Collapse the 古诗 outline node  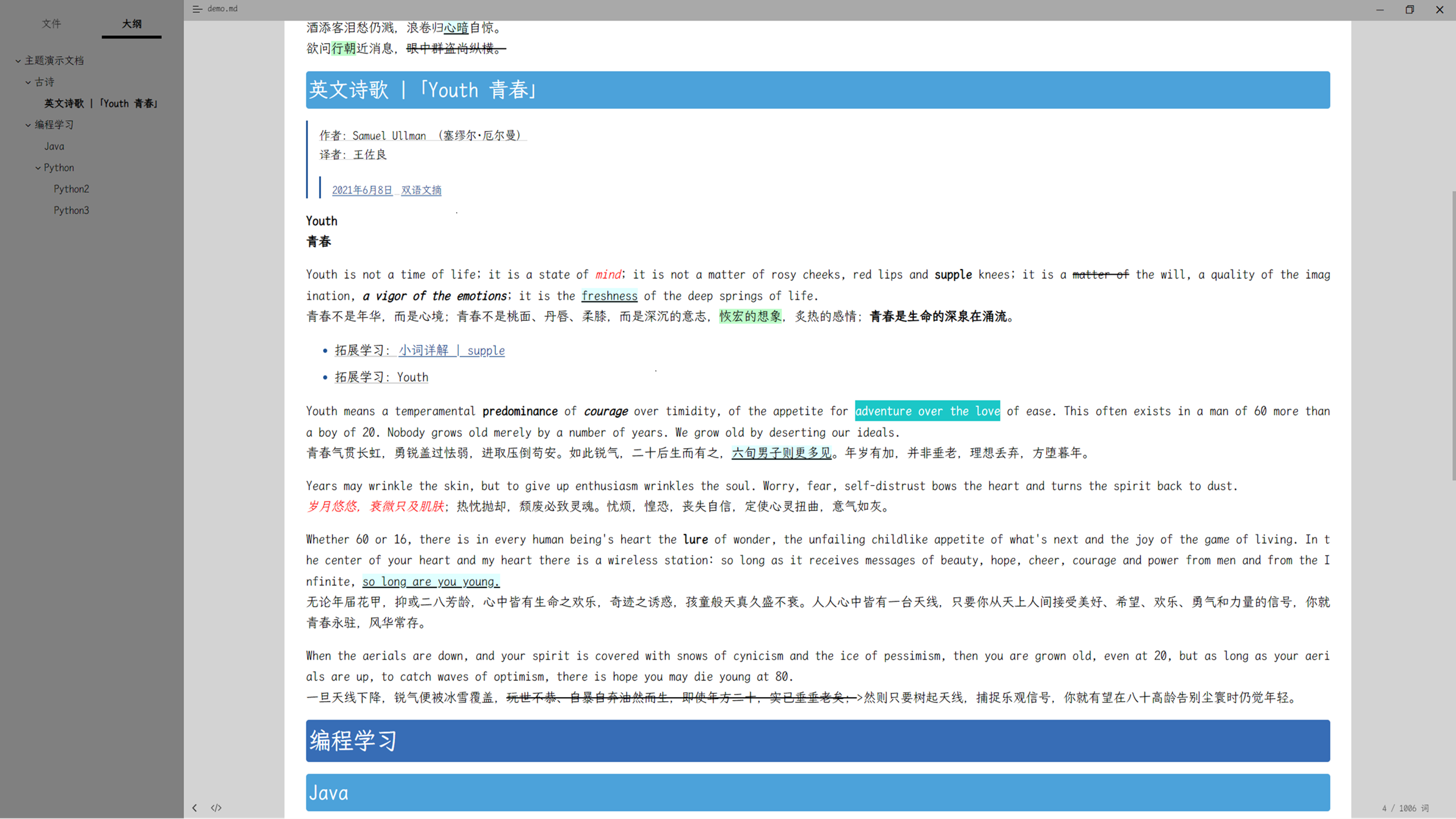pos(28,82)
